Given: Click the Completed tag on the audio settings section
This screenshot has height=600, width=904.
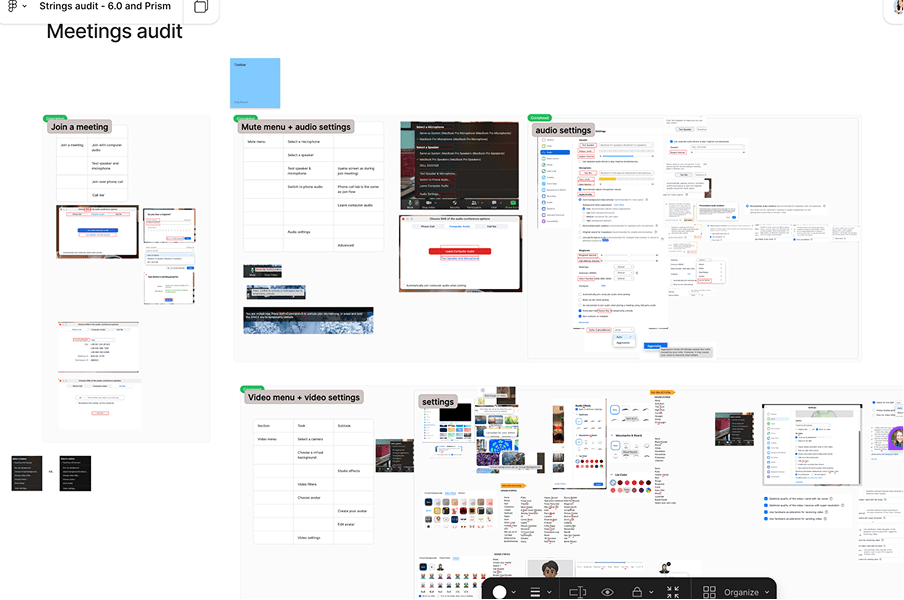Looking at the screenshot, I should (x=541, y=117).
